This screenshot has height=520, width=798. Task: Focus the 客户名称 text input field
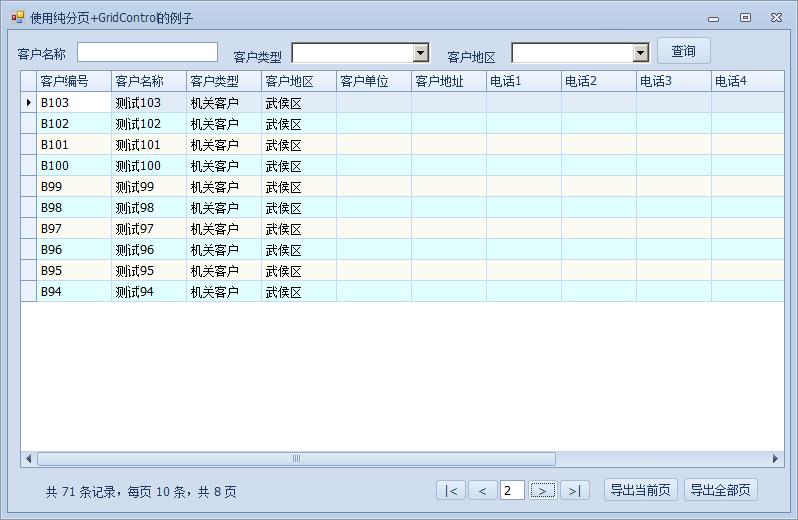(148, 52)
